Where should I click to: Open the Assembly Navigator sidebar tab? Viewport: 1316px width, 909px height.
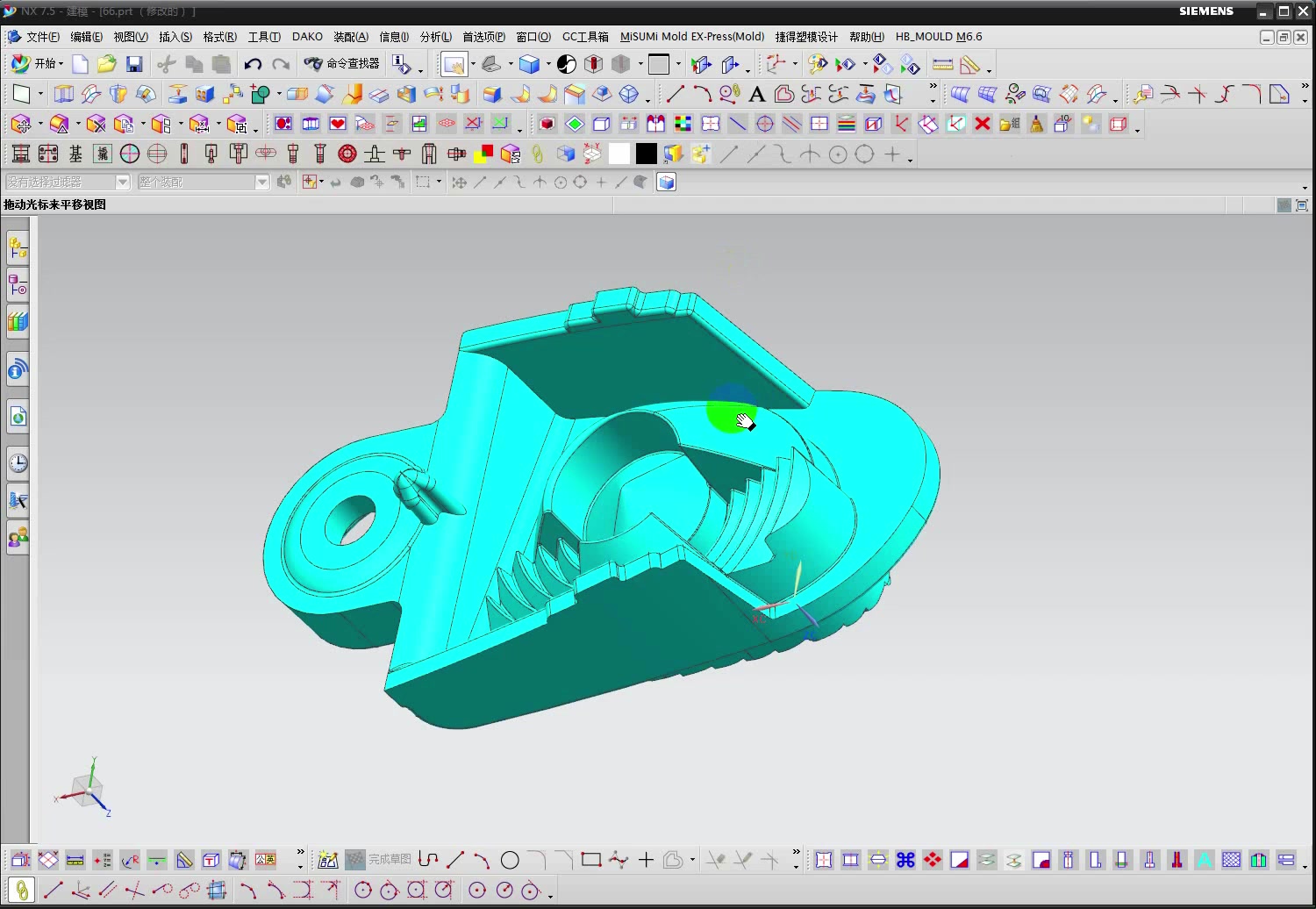click(x=18, y=248)
